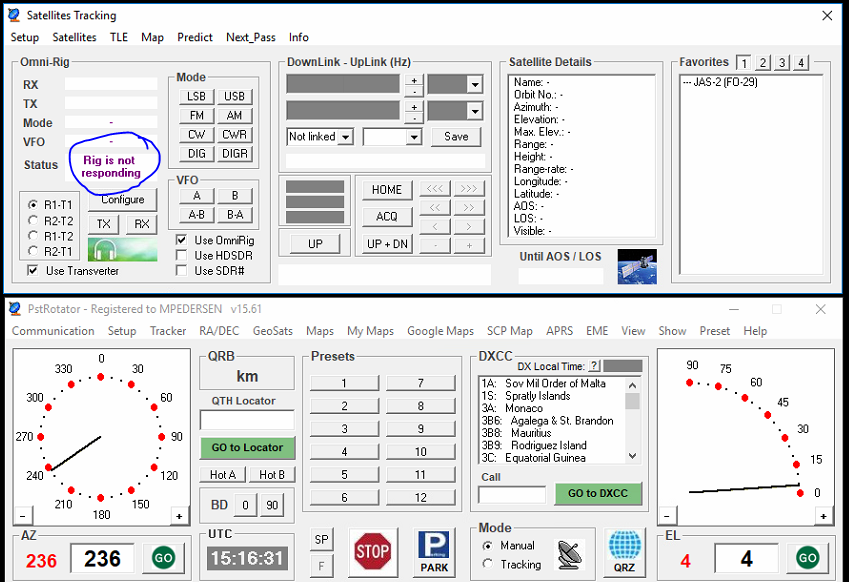Click the DX Local Time question mark
Viewport: 849px width, 582px height.
click(595, 366)
